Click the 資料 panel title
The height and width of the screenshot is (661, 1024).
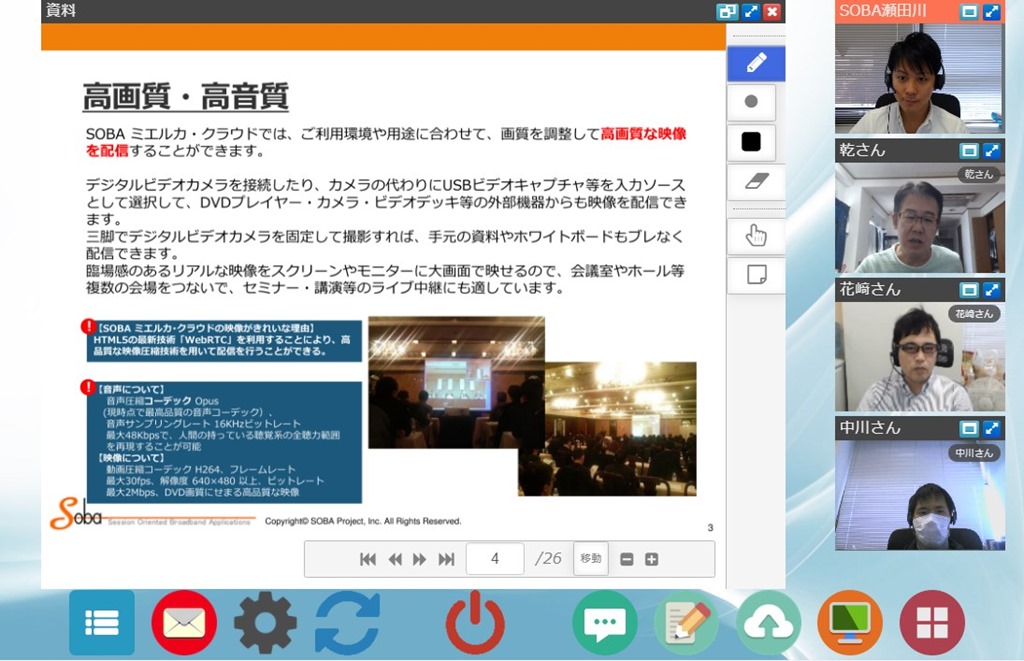point(61,10)
